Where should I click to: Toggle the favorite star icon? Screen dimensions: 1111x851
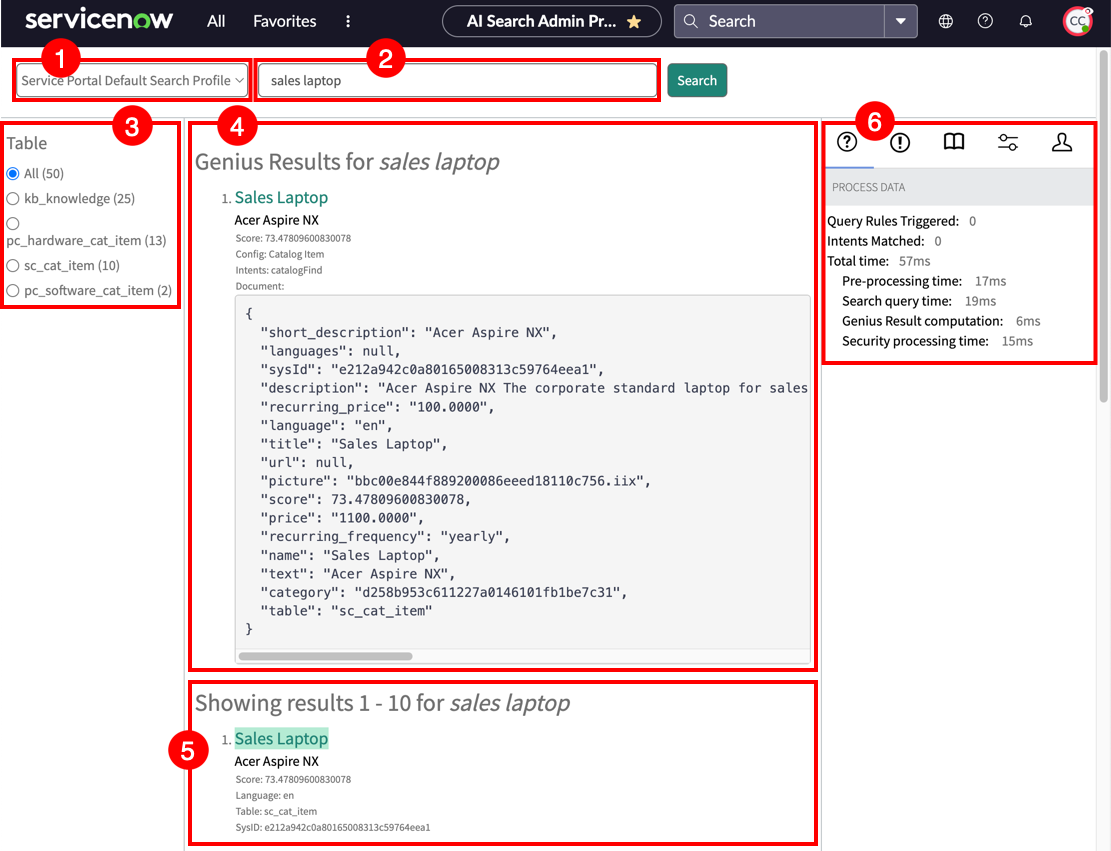tap(634, 21)
